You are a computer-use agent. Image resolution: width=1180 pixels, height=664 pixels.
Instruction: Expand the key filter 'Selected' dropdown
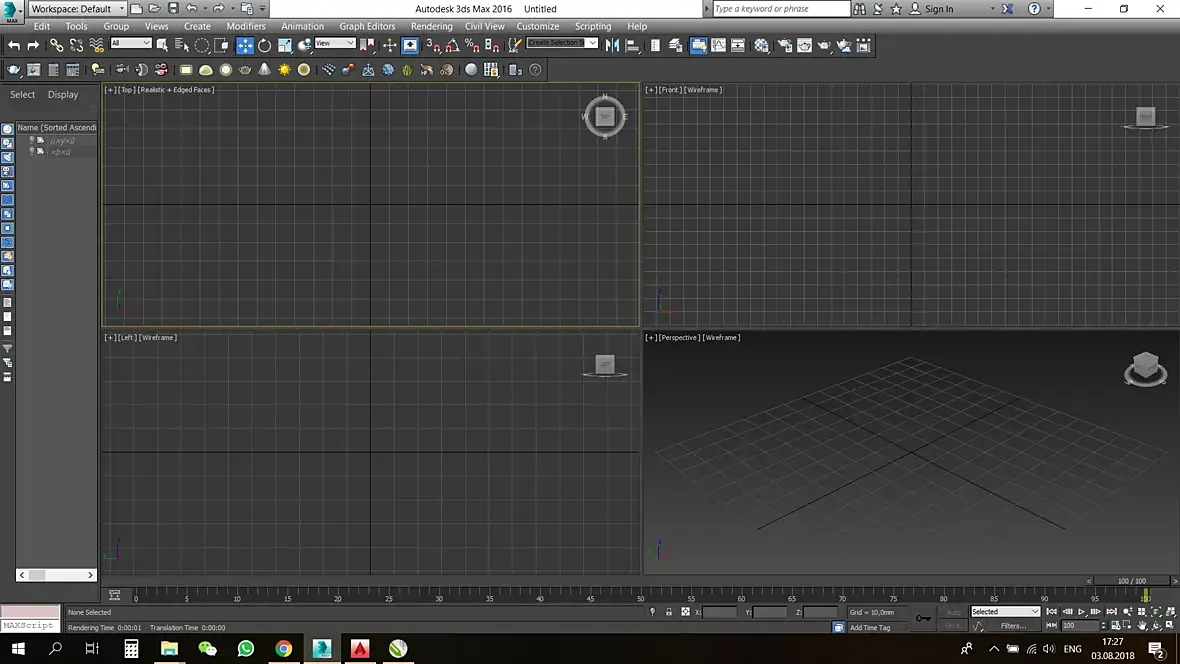pyautogui.click(x=1005, y=612)
